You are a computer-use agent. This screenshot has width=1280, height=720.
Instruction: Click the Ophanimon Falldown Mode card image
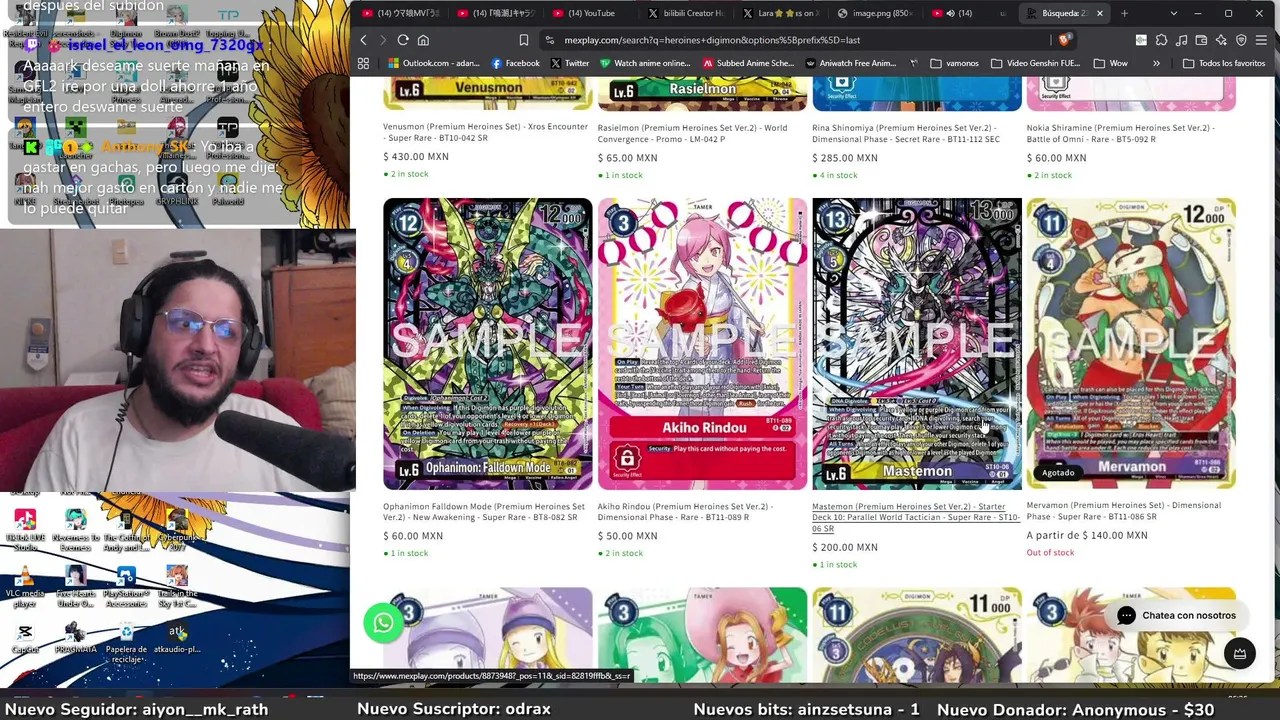click(488, 343)
